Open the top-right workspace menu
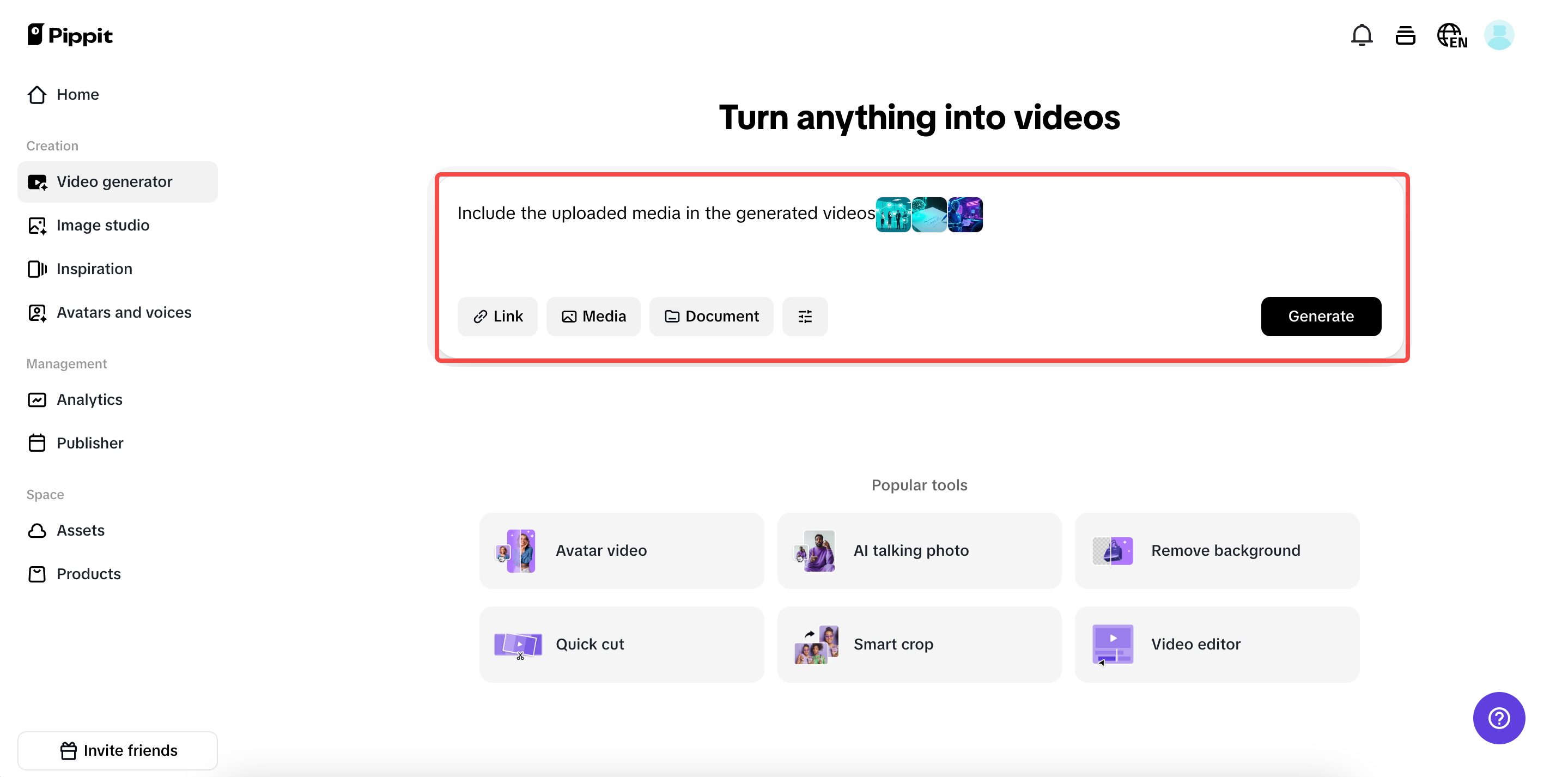 [x=1406, y=35]
